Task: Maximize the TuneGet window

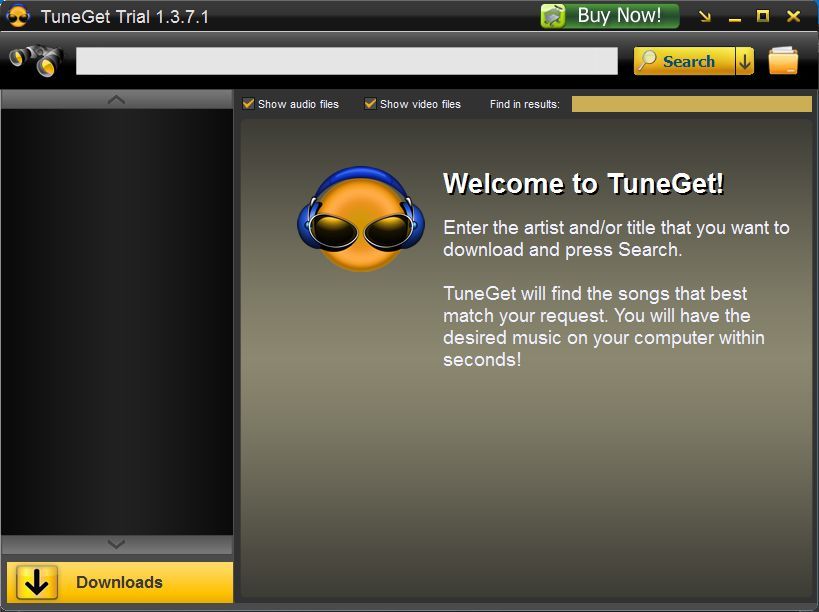Action: (763, 16)
